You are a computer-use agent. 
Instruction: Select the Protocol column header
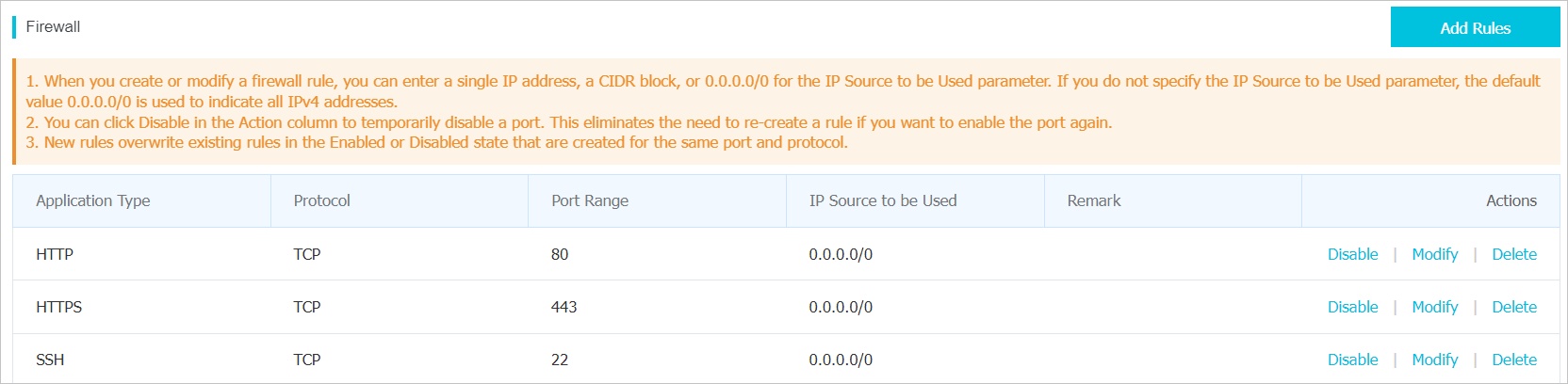pyautogui.click(x=321, y=200)
